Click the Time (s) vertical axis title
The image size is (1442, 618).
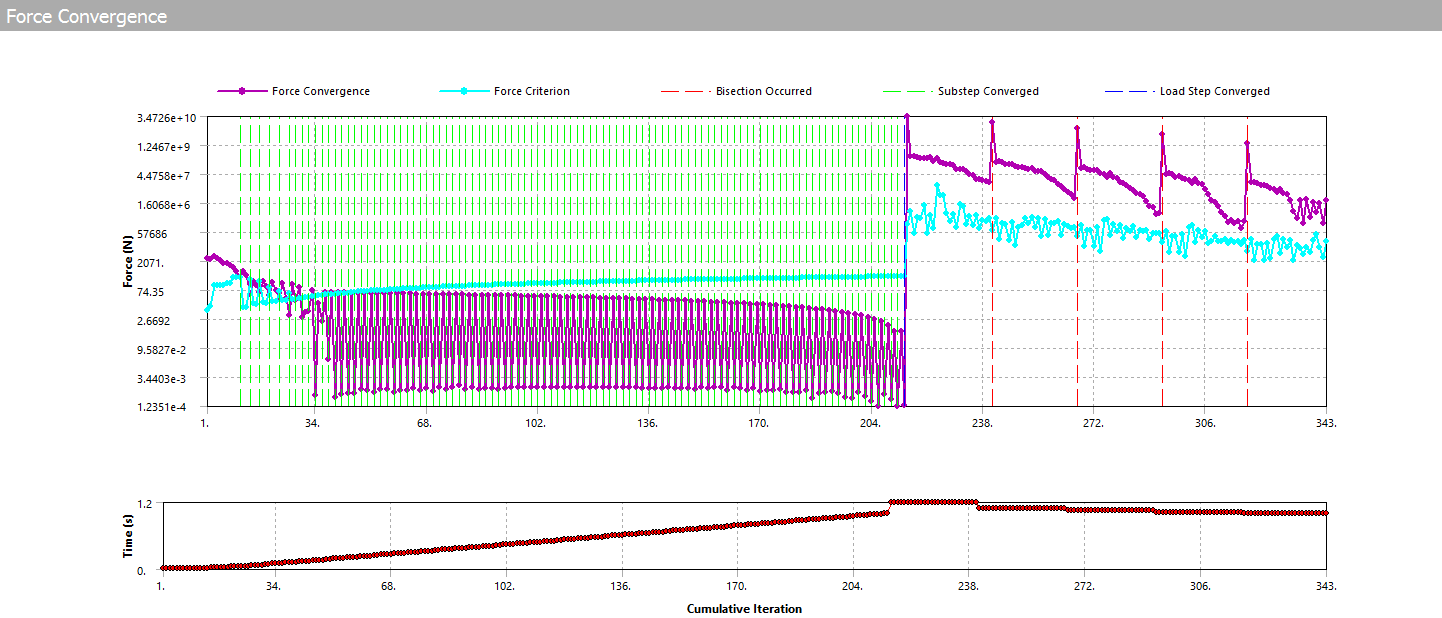pos(128,537)
